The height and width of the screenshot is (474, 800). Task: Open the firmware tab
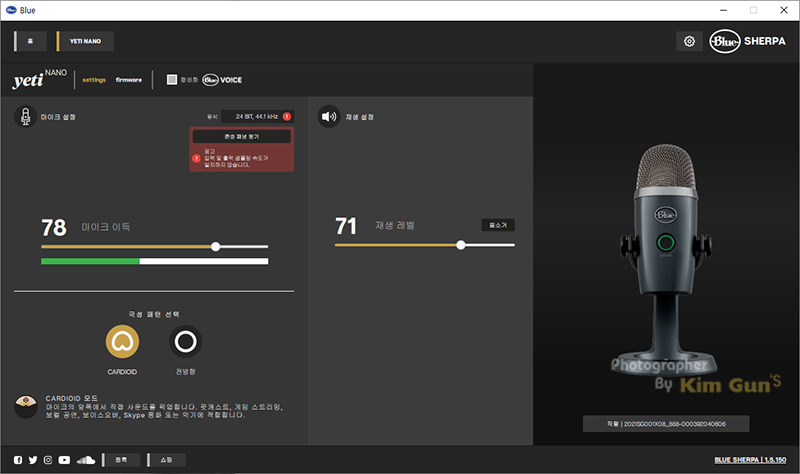coord(129,80)
